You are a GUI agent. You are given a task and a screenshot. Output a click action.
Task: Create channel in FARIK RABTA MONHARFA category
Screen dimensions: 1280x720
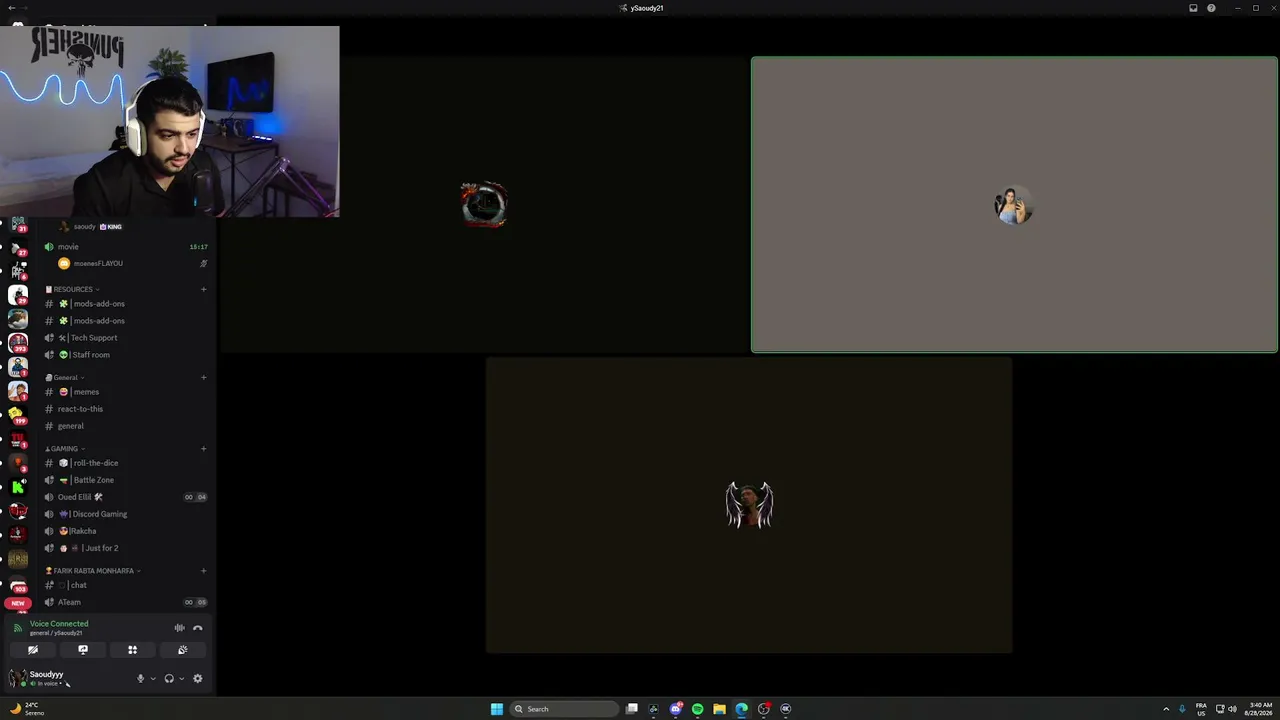tap(203, 570)
